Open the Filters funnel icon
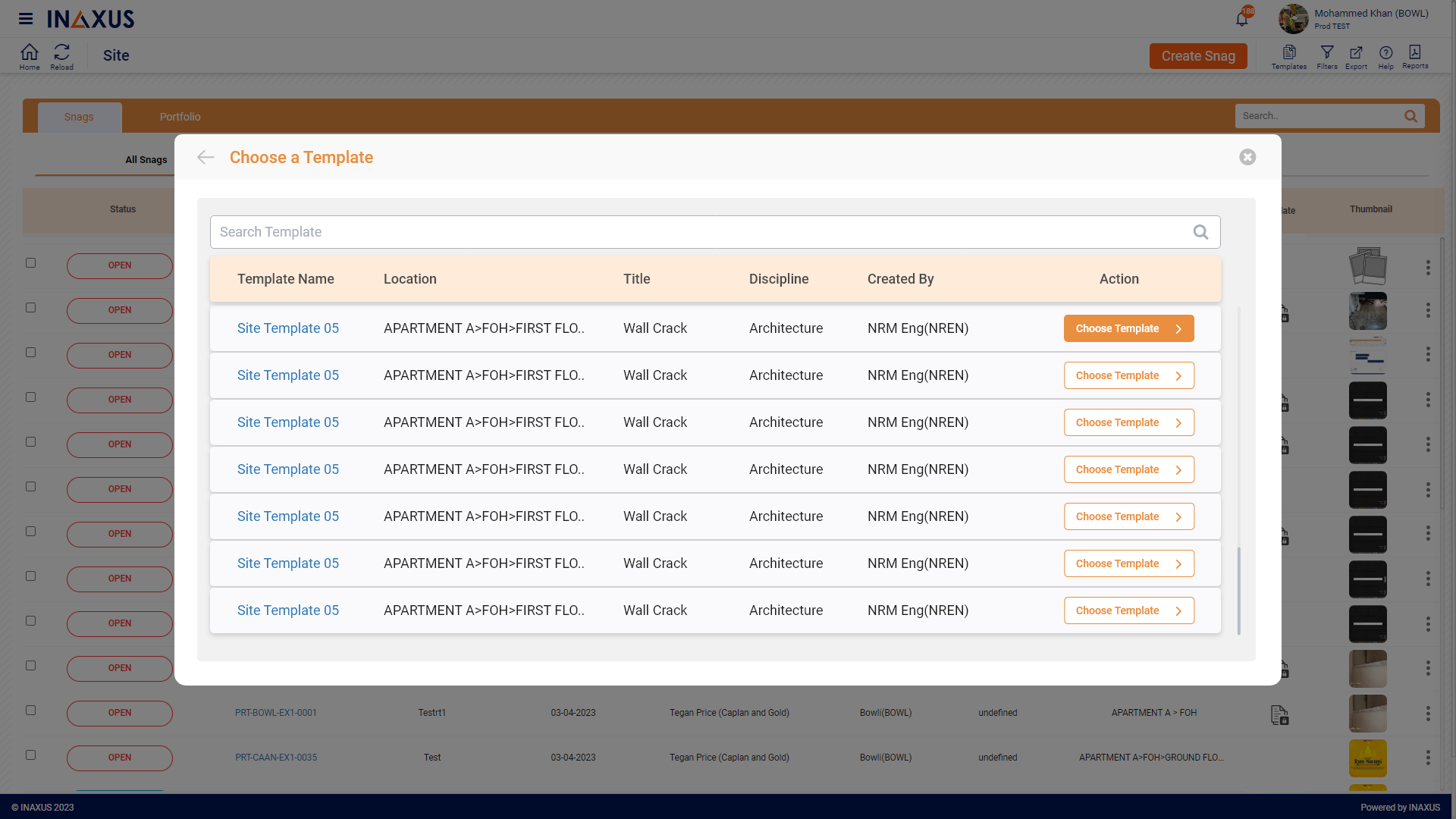The height and width of the screenshot is (819, 1456). point(1326,55)
